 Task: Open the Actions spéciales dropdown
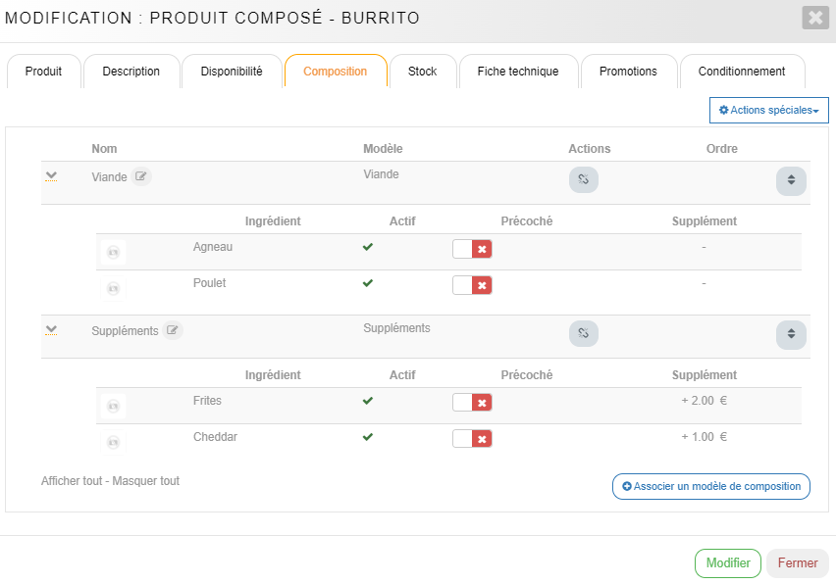click(768, 110)
